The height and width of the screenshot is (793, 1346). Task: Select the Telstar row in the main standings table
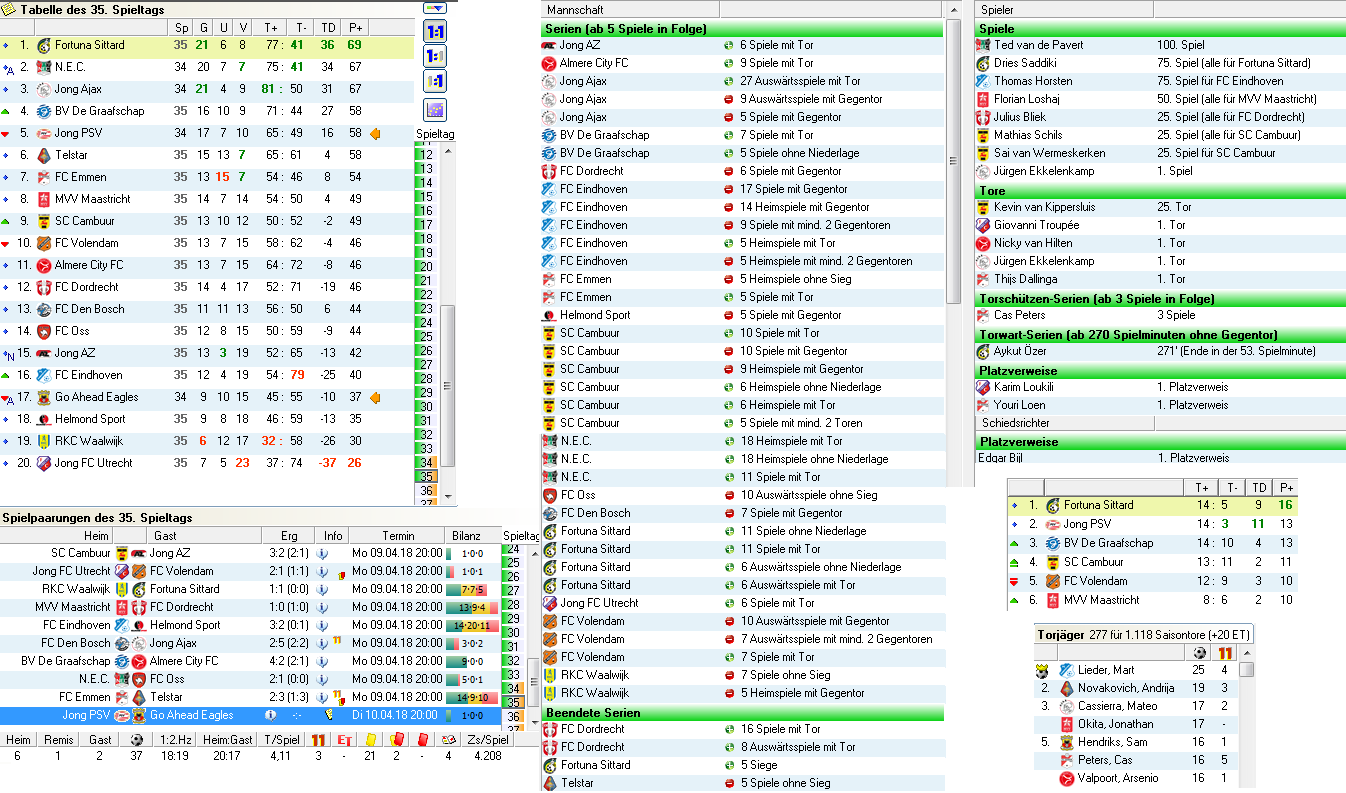[x=207, y=155]
